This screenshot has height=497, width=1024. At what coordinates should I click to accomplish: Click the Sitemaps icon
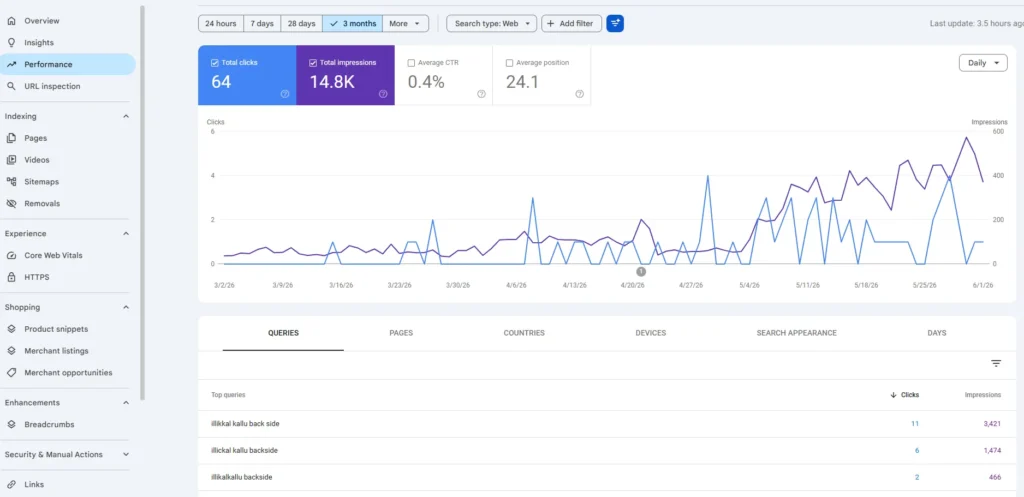pyautogui.click(x=11, y=182)
